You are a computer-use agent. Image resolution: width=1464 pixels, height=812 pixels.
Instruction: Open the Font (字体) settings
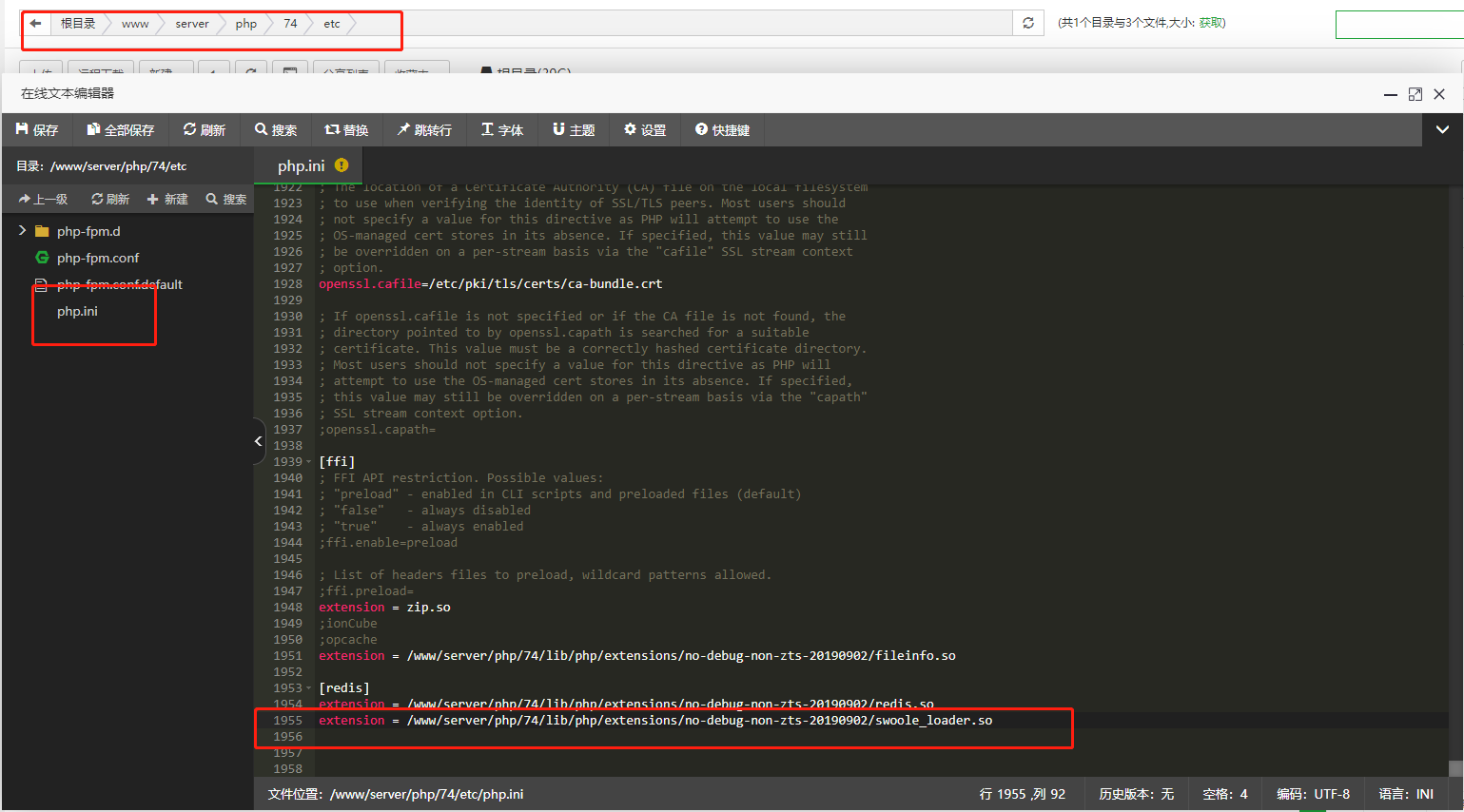(x=502, y=130)
